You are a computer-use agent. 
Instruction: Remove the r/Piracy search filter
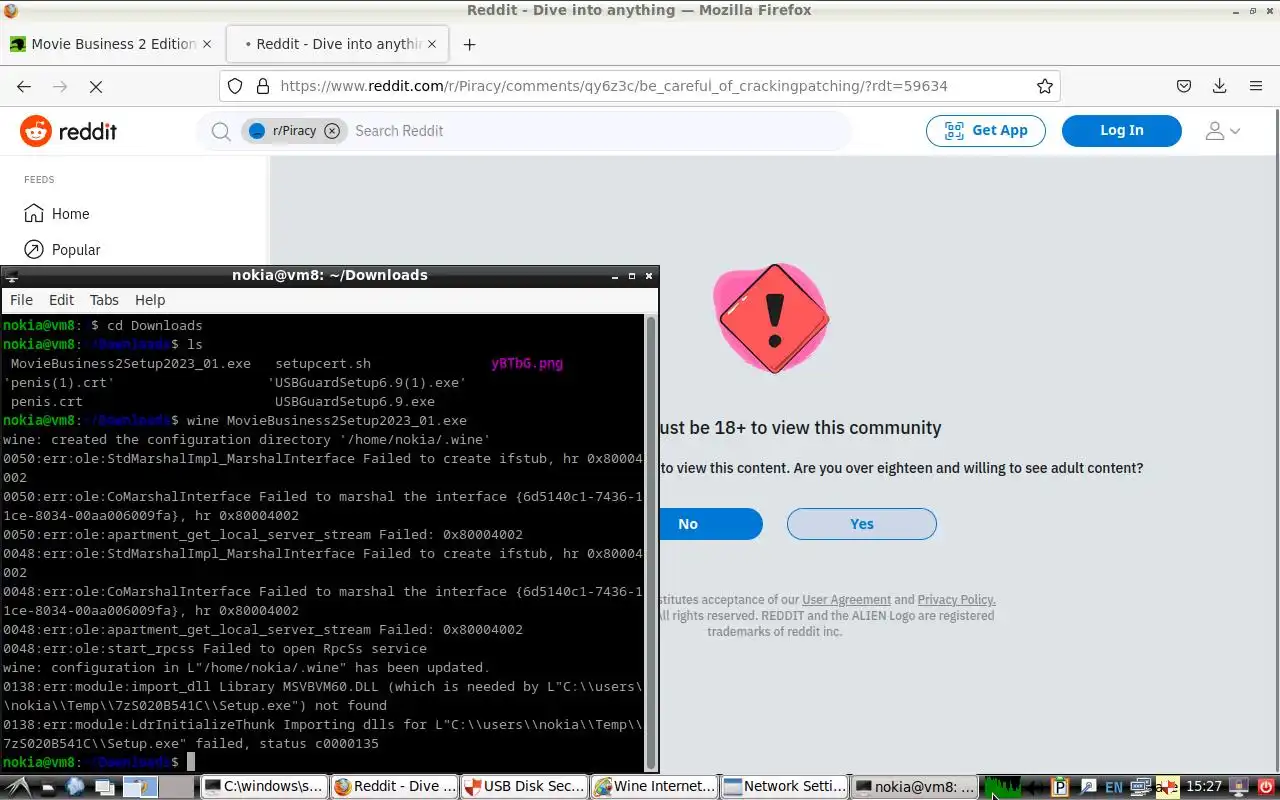[x=332, y=131]
